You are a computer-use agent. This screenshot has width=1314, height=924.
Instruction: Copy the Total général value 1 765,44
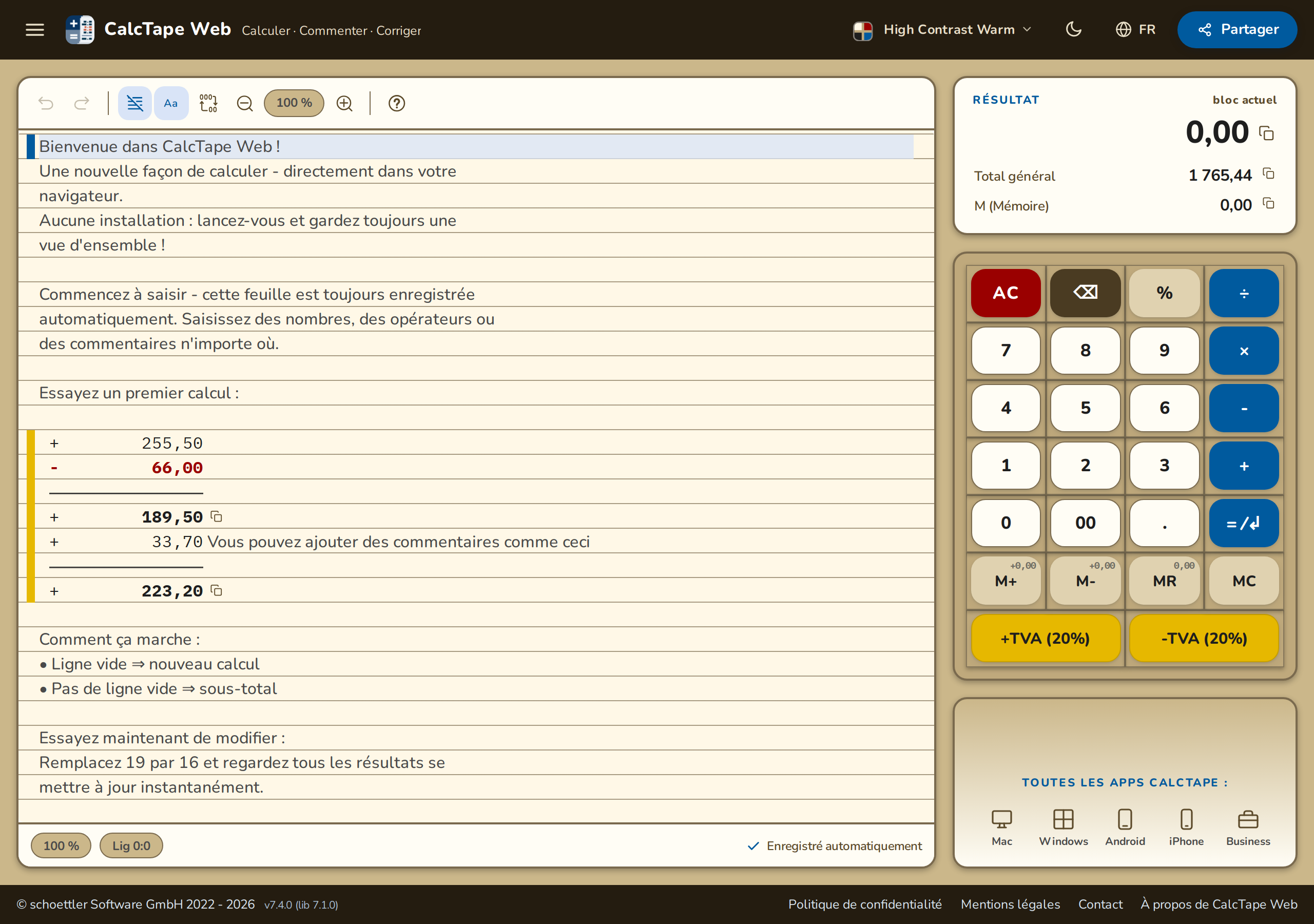(1268, 174)
